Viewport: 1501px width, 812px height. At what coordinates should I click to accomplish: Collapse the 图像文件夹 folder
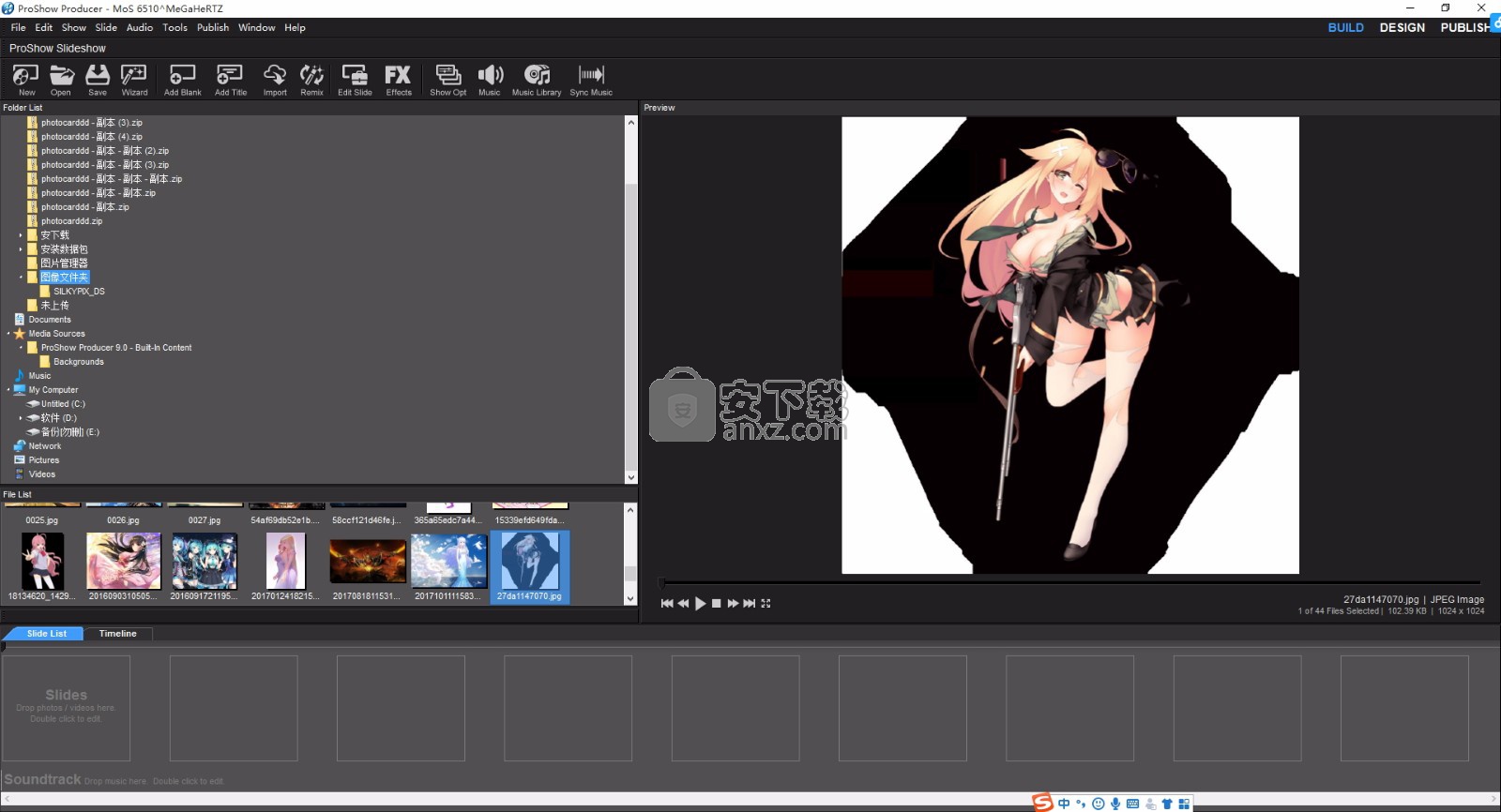tap(21, 278)
